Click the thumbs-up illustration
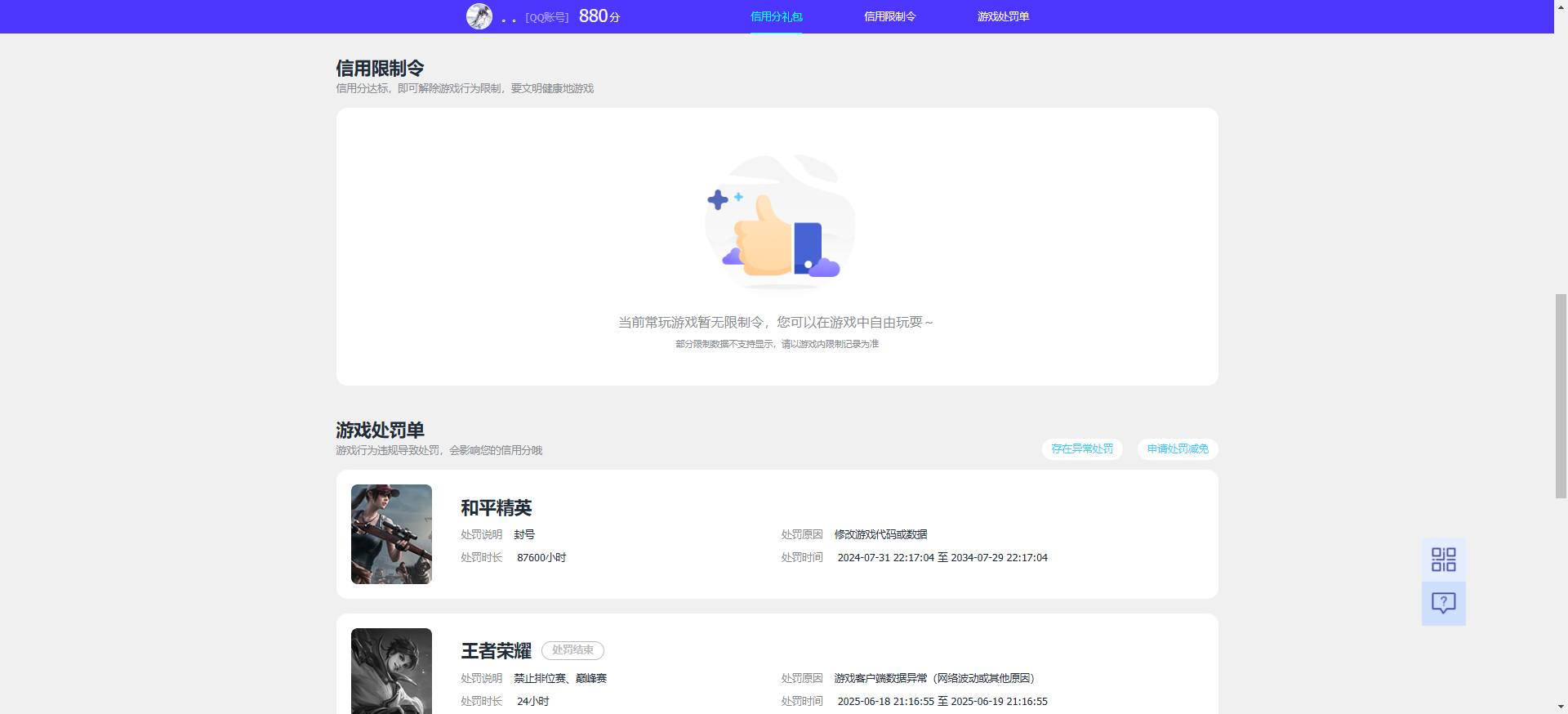Image resolution: width=1568 pixels, height=714 pixels. coord(779,221)
